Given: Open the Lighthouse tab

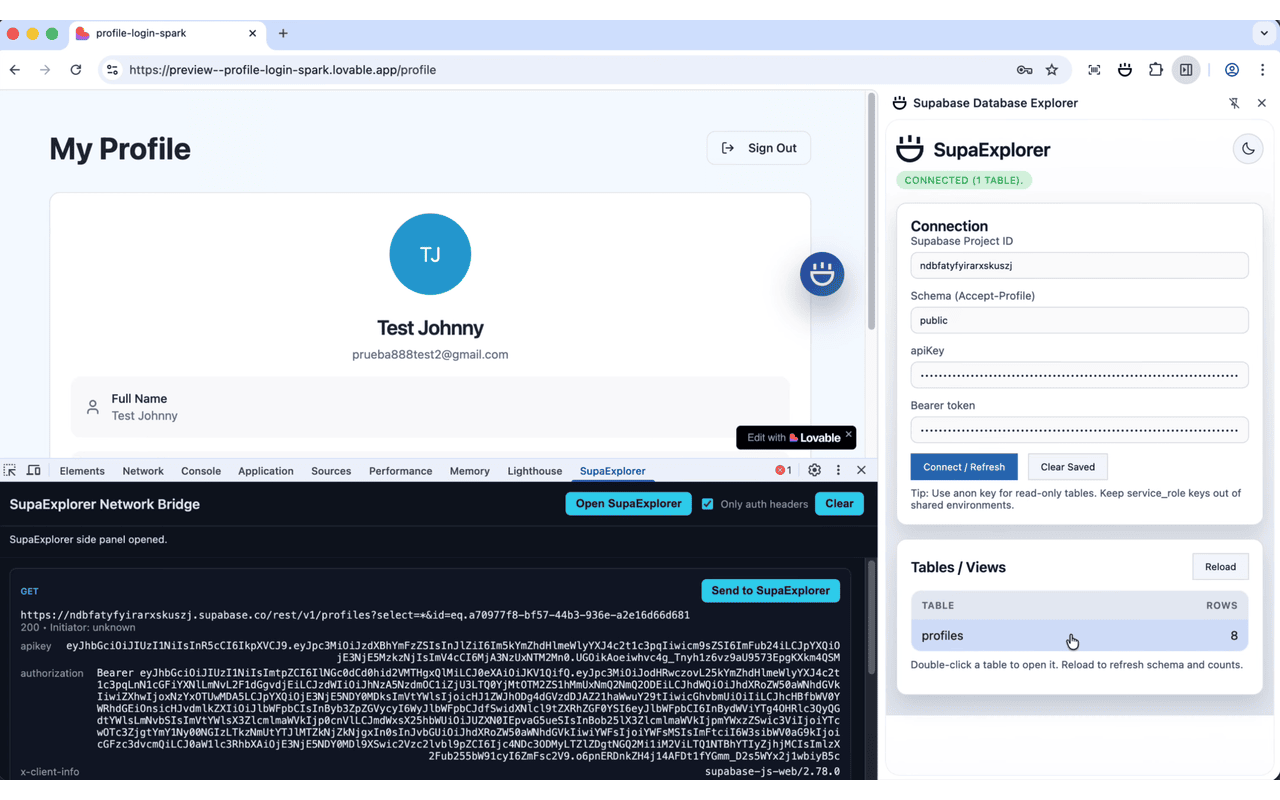Looking at the screenshot, I should 535,471.
